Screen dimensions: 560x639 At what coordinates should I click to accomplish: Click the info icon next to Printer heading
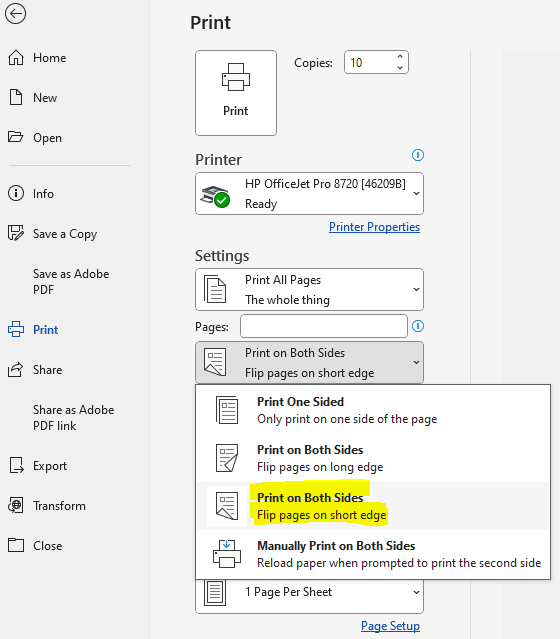point(418,155)
